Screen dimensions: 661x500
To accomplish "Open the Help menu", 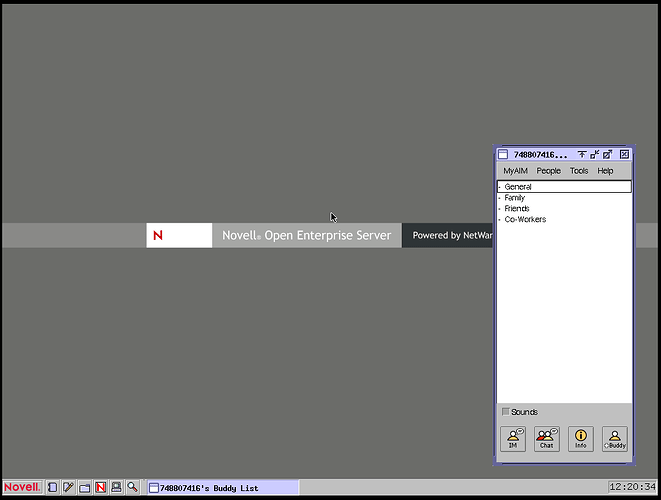I will click(605, 171).
